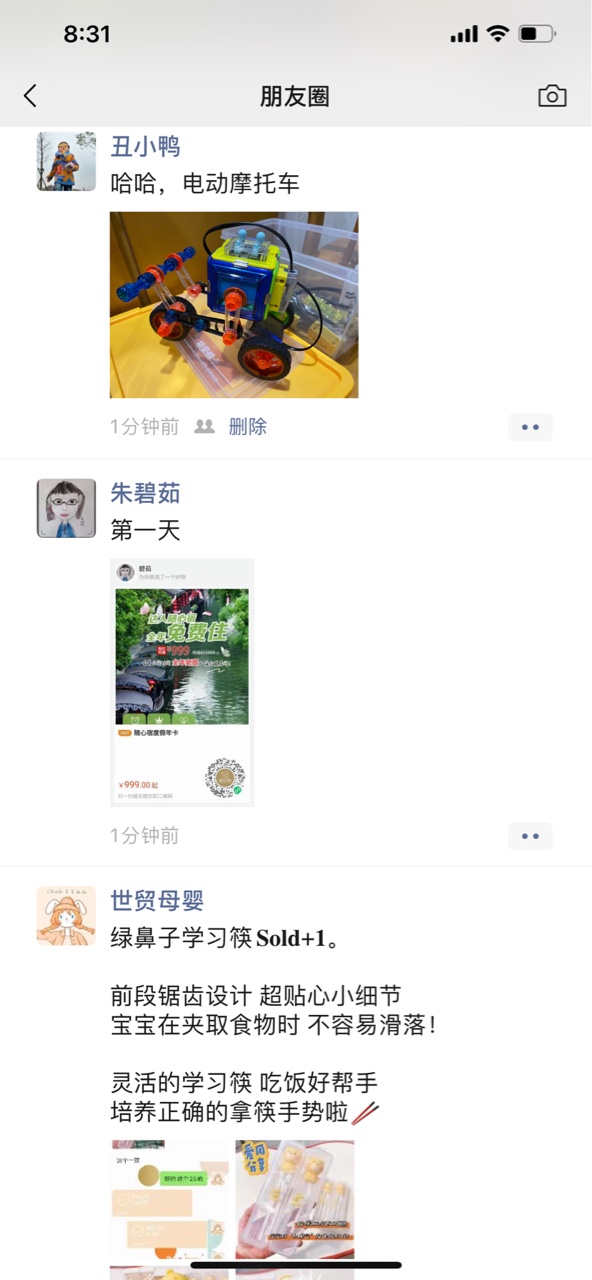Open the username link 丑小鸭
592x1280 pixels.
coord(145,147)
